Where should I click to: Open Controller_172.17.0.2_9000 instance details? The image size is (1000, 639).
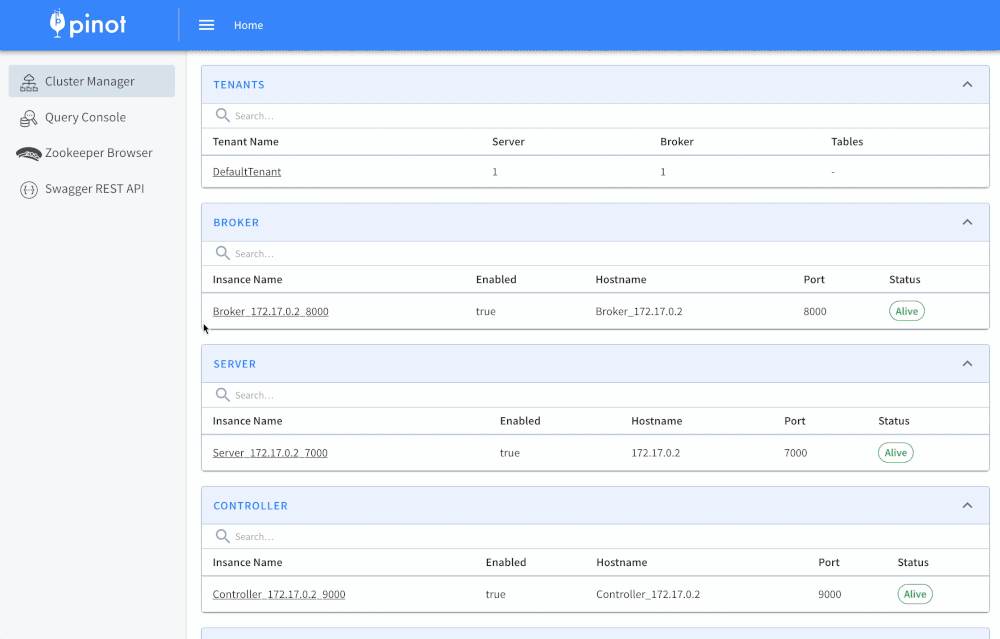point(279,593)
